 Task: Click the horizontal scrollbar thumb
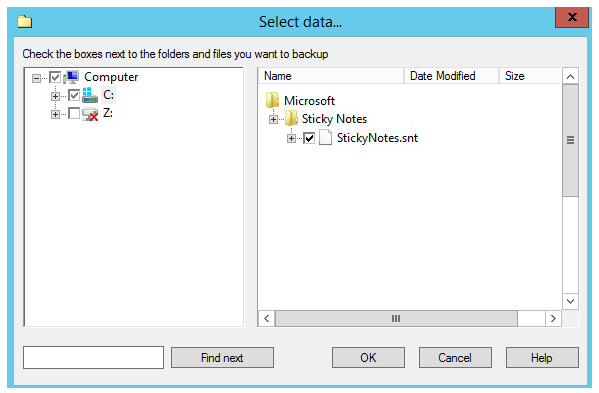[396, 319]
